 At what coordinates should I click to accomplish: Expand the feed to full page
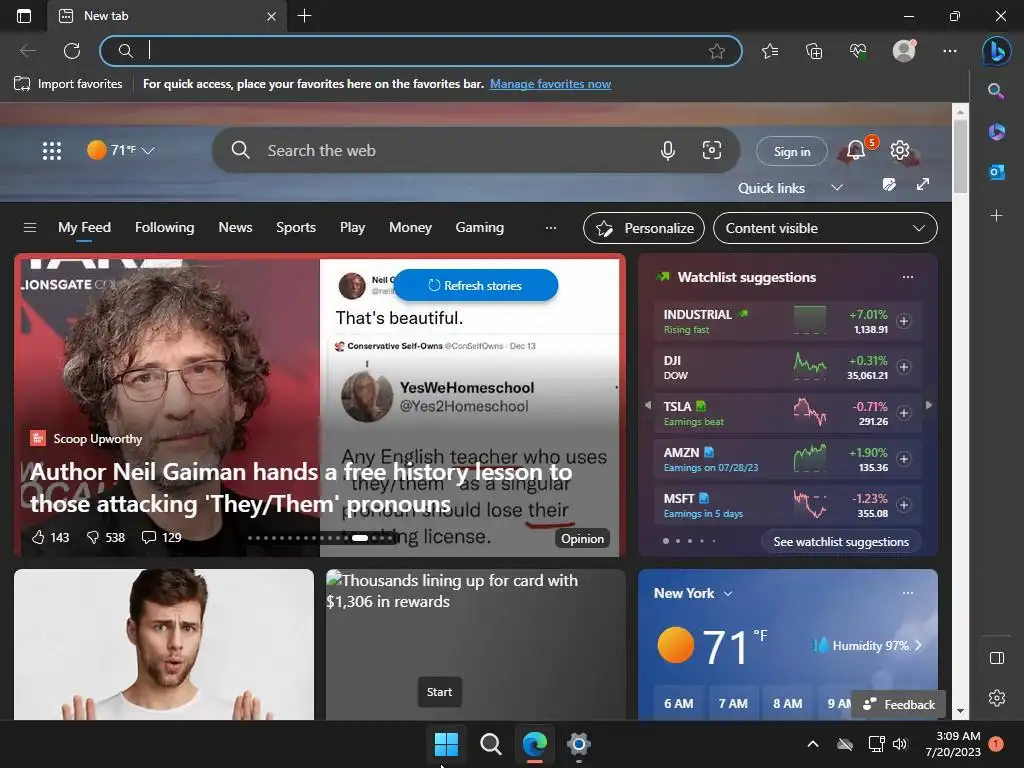point(922,184)
